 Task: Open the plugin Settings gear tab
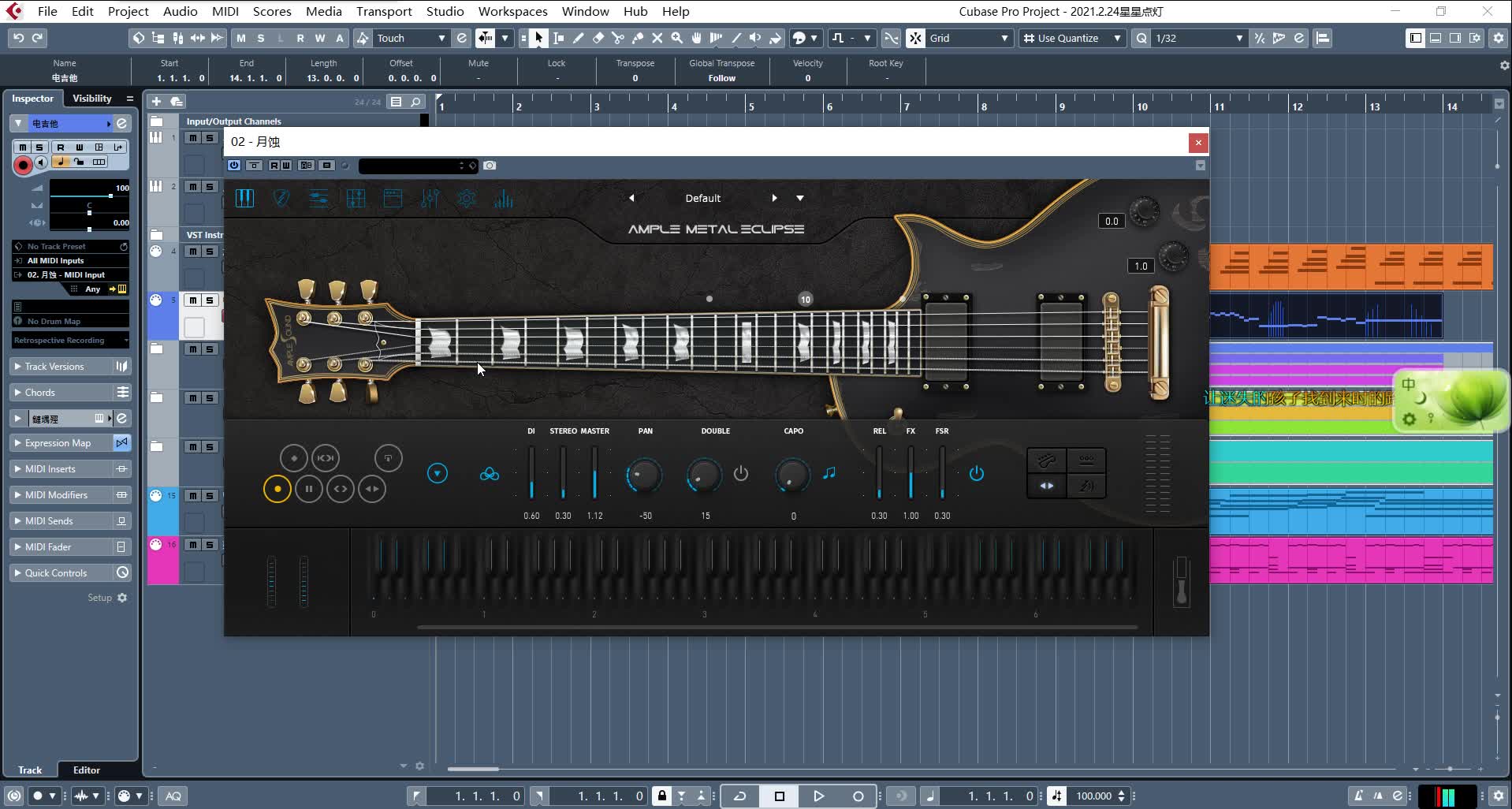(467, 199)
